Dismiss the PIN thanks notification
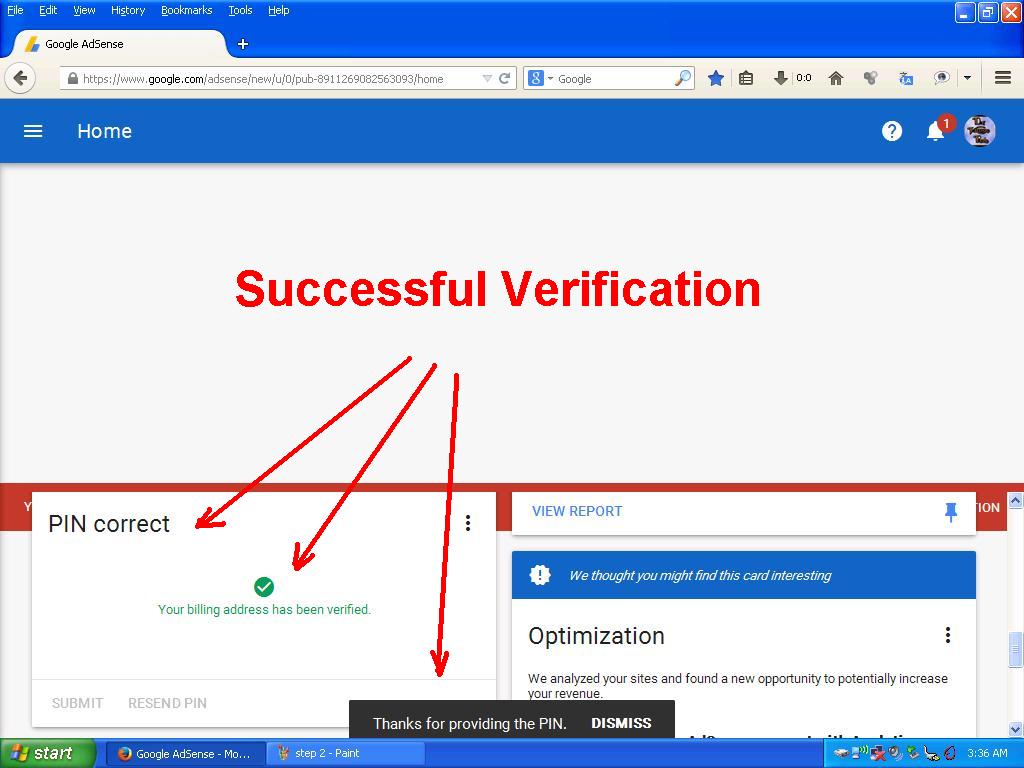The image size is (1024, 768). (621, 724)
